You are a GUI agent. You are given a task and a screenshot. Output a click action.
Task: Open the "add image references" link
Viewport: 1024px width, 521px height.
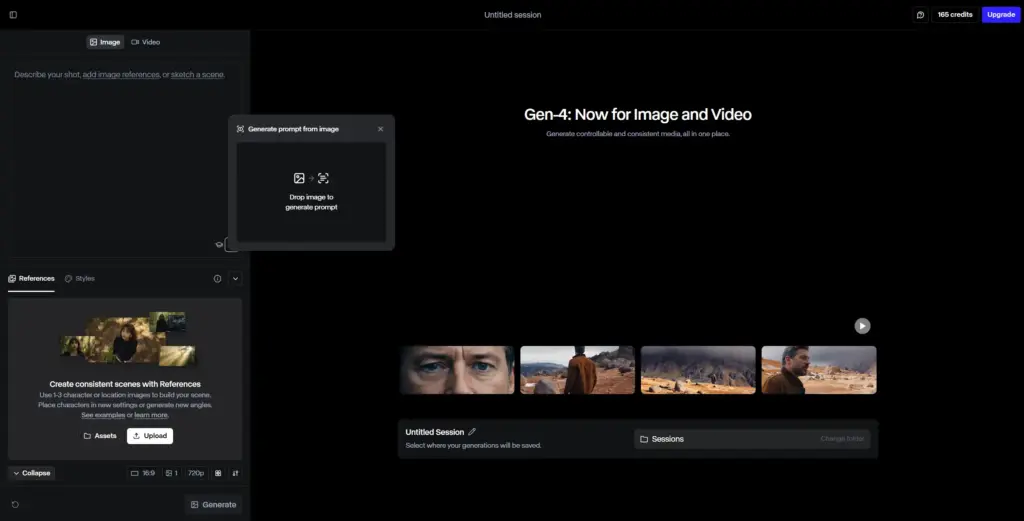(121, 74)
